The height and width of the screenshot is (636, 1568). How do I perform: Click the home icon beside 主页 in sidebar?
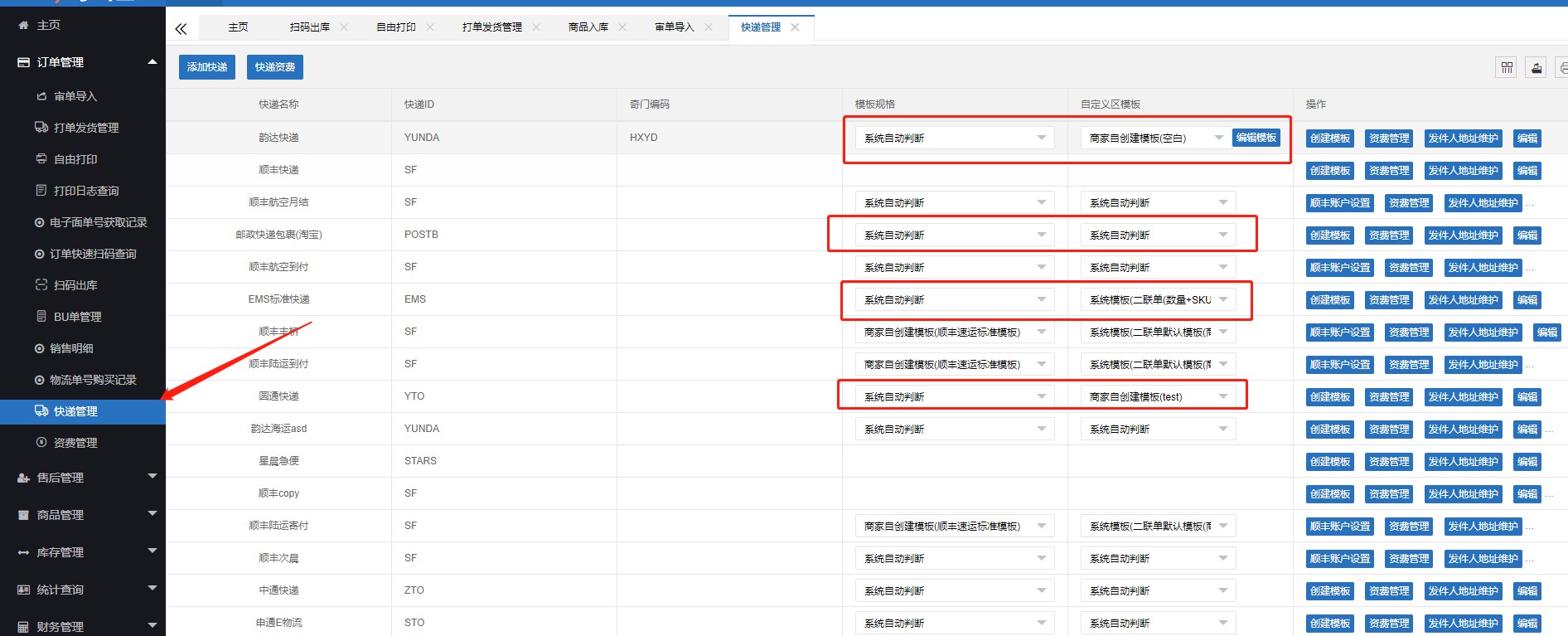point(23,26)
